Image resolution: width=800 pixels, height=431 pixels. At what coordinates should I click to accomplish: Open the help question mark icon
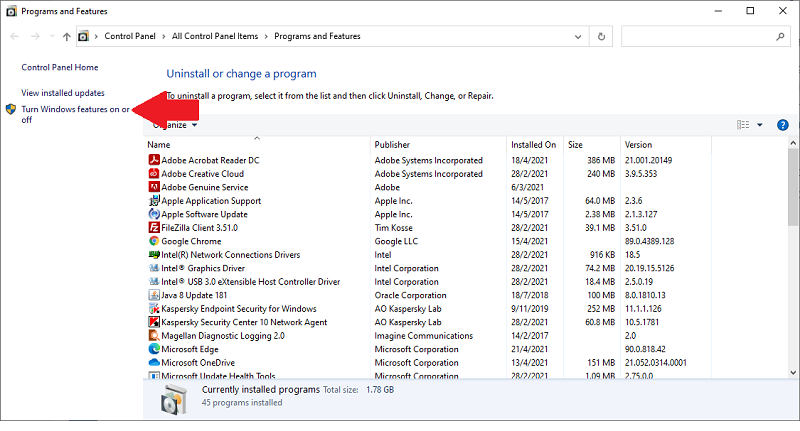(784, 125)
